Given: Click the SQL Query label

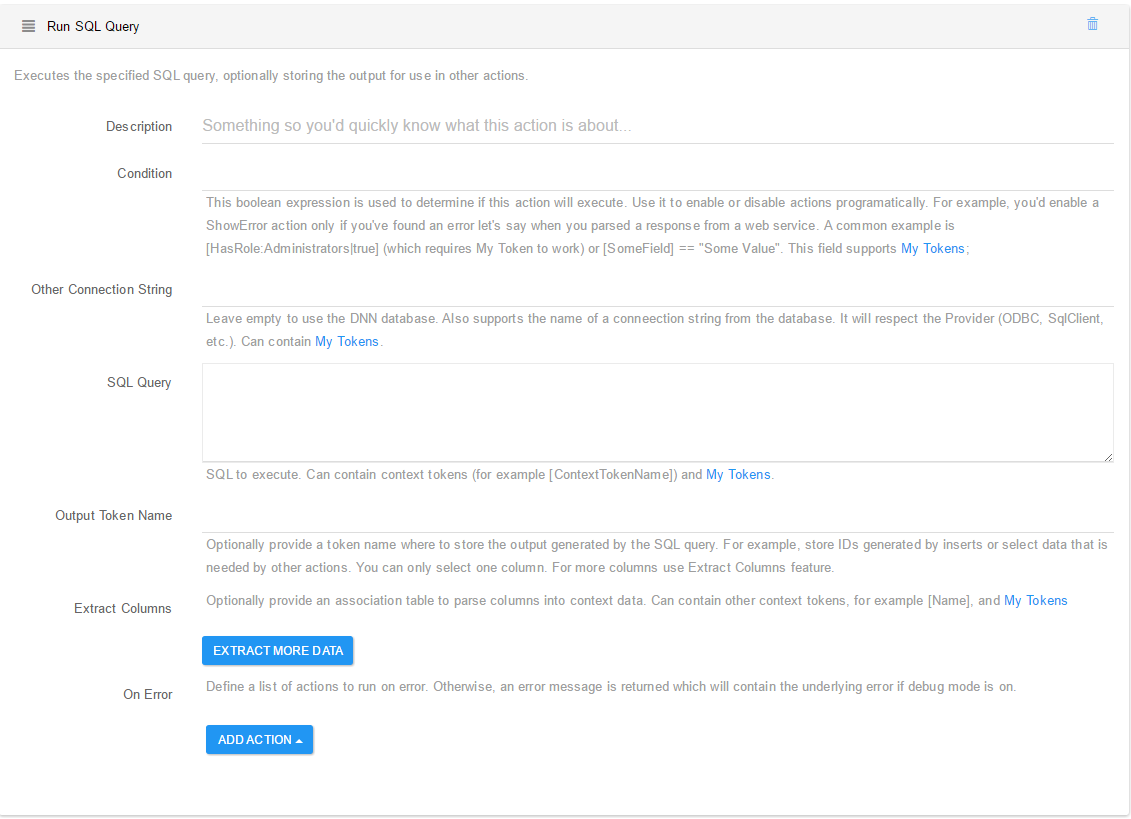Looking at the screenshot, I should [139, 382].
